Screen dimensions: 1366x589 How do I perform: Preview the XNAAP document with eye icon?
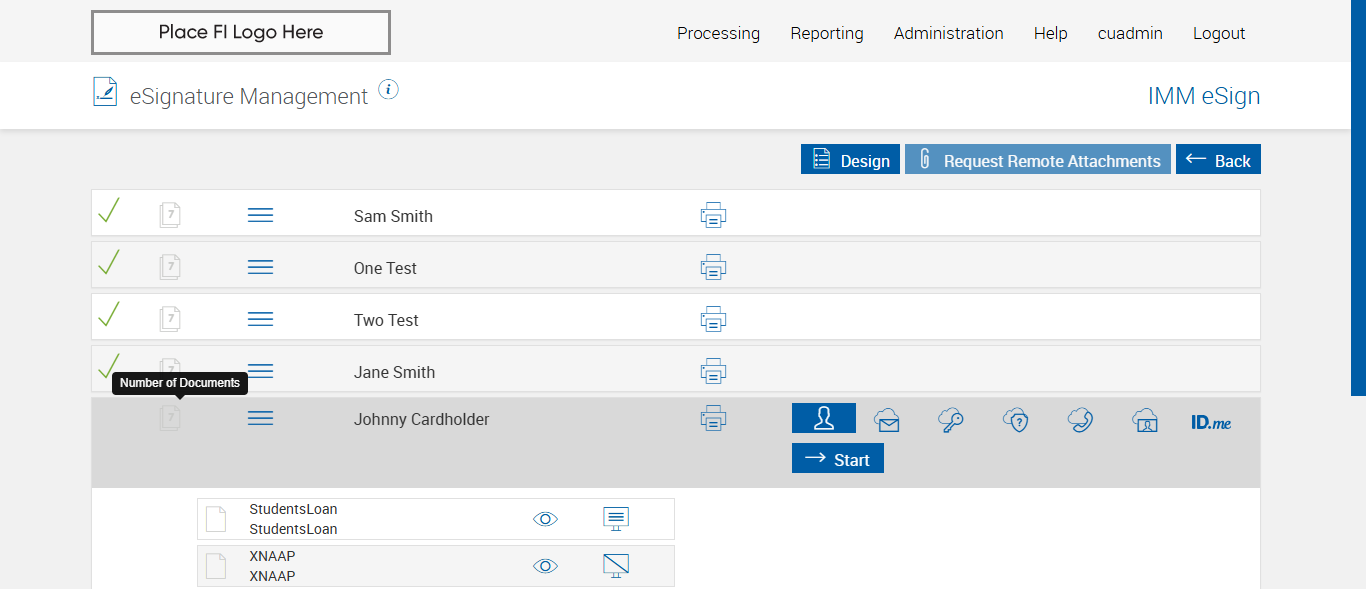click(x=545, y=566)
